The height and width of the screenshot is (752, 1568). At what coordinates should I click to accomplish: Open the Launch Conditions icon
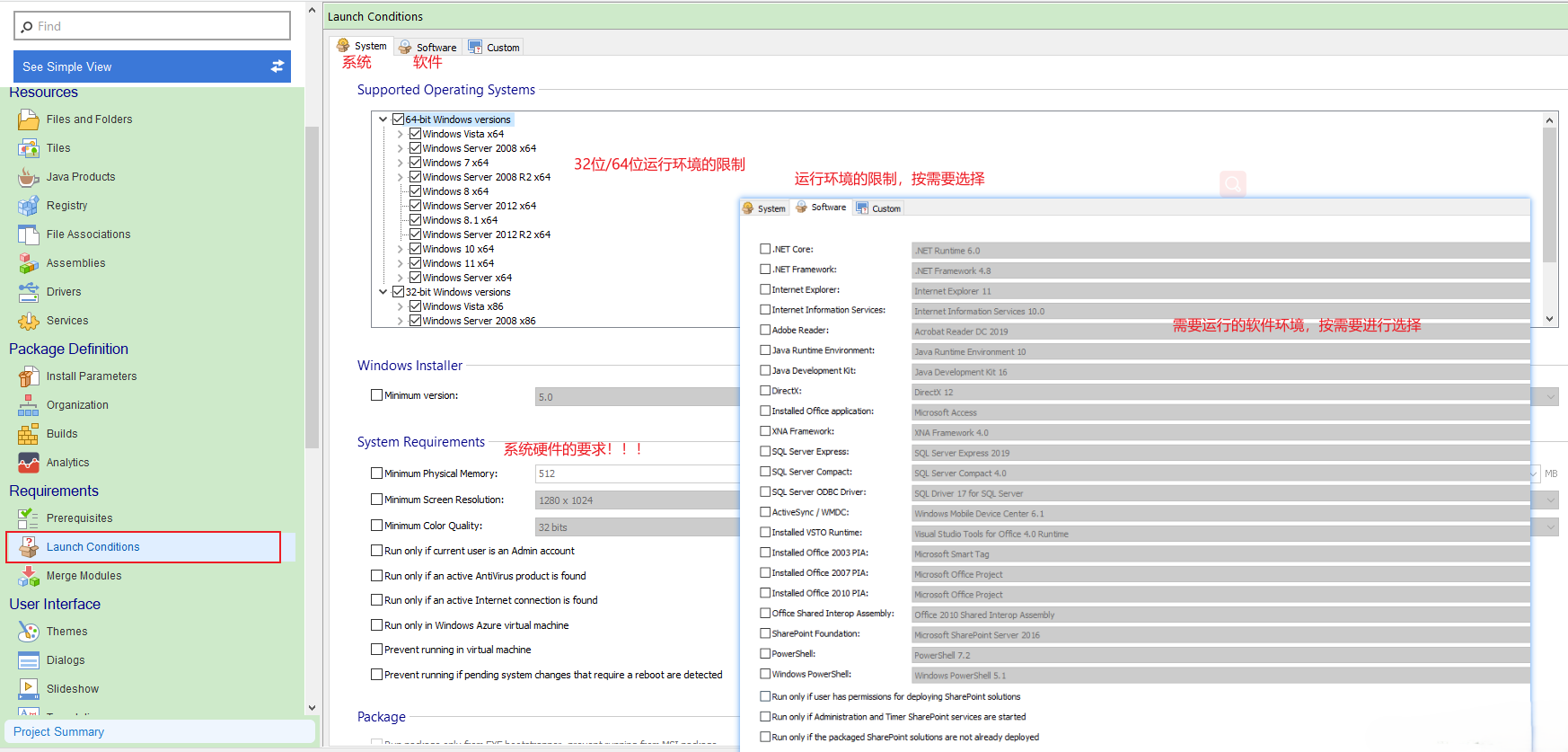pyautogui.click(x=29, y=547)
